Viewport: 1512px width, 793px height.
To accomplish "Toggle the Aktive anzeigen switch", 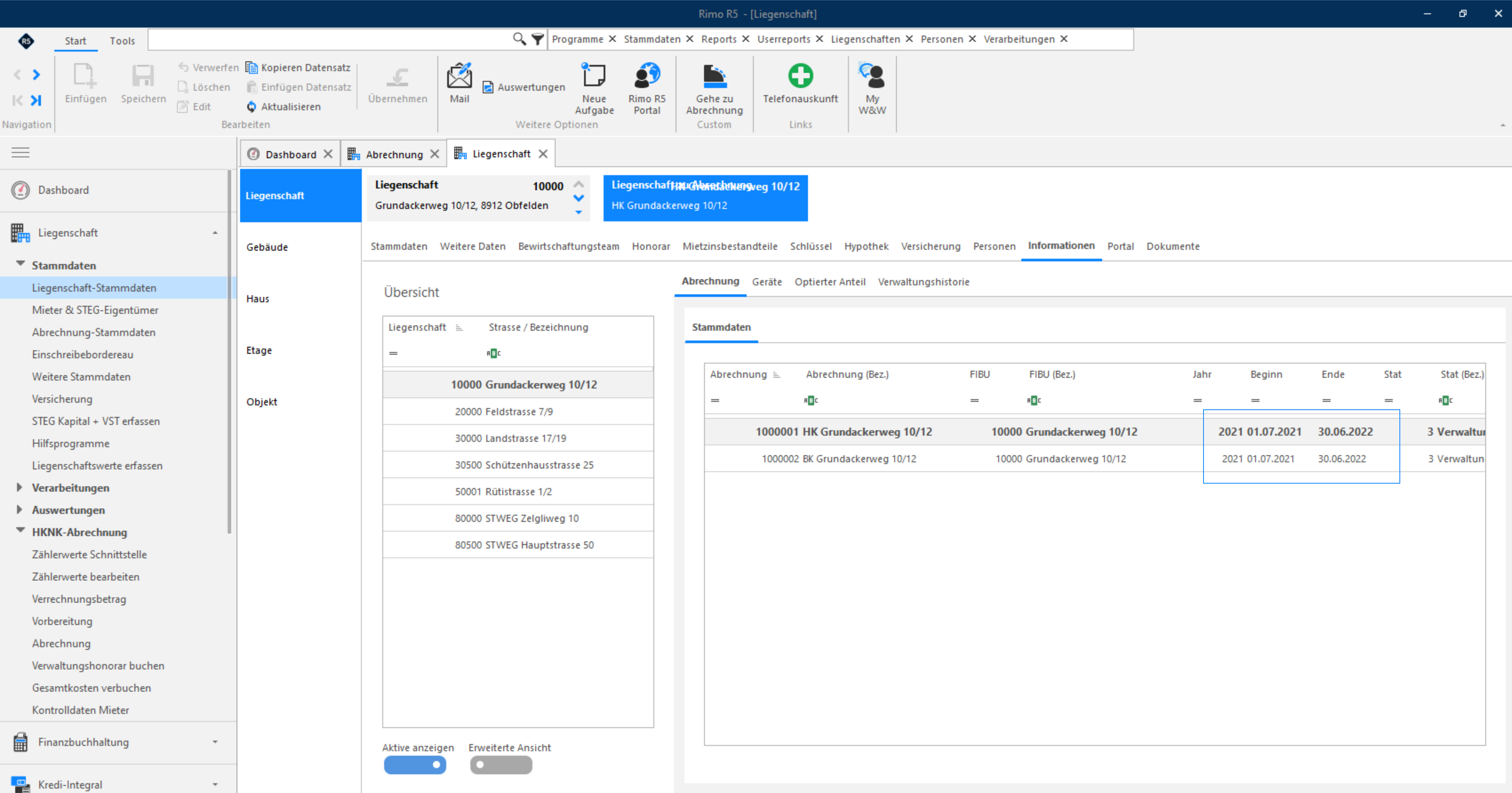I will coord(415,765).
